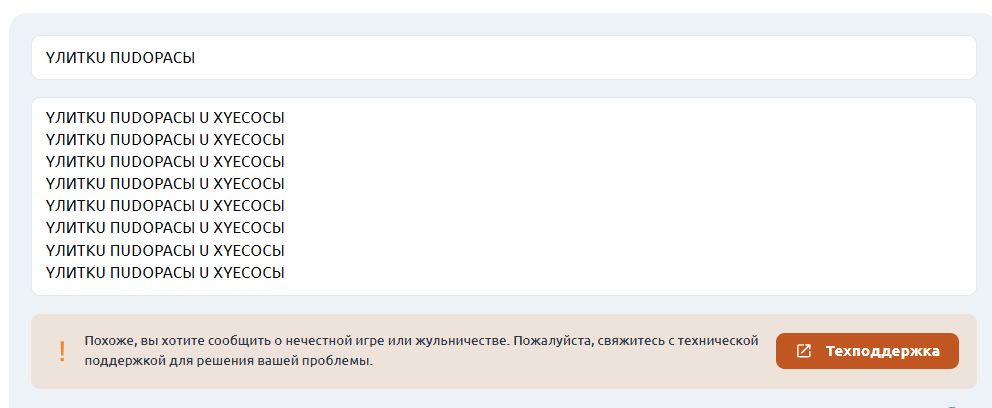Place cursor in second line of message text
This screenshot has width=992, height=408.
tap(164, 140)
